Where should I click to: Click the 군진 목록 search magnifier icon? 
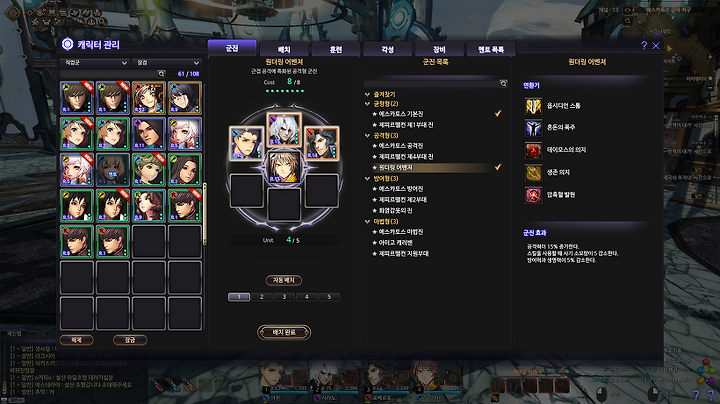click(503, 83)
